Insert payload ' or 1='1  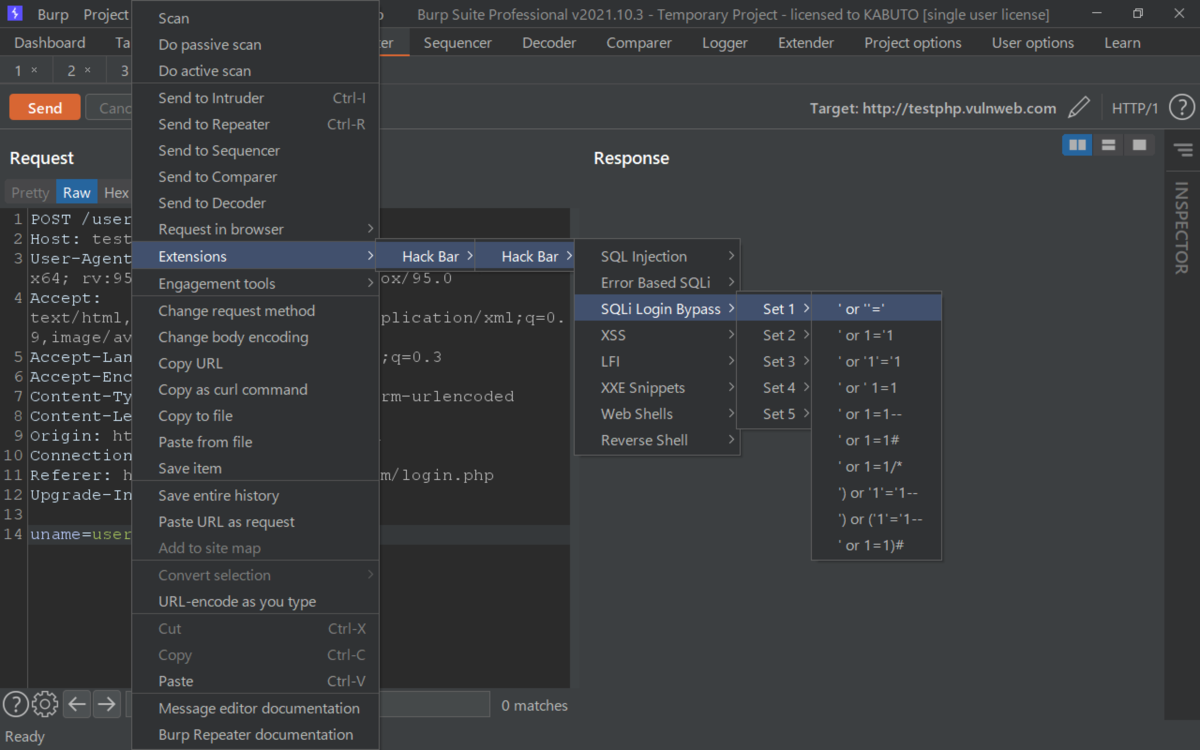tap(877, 335)
